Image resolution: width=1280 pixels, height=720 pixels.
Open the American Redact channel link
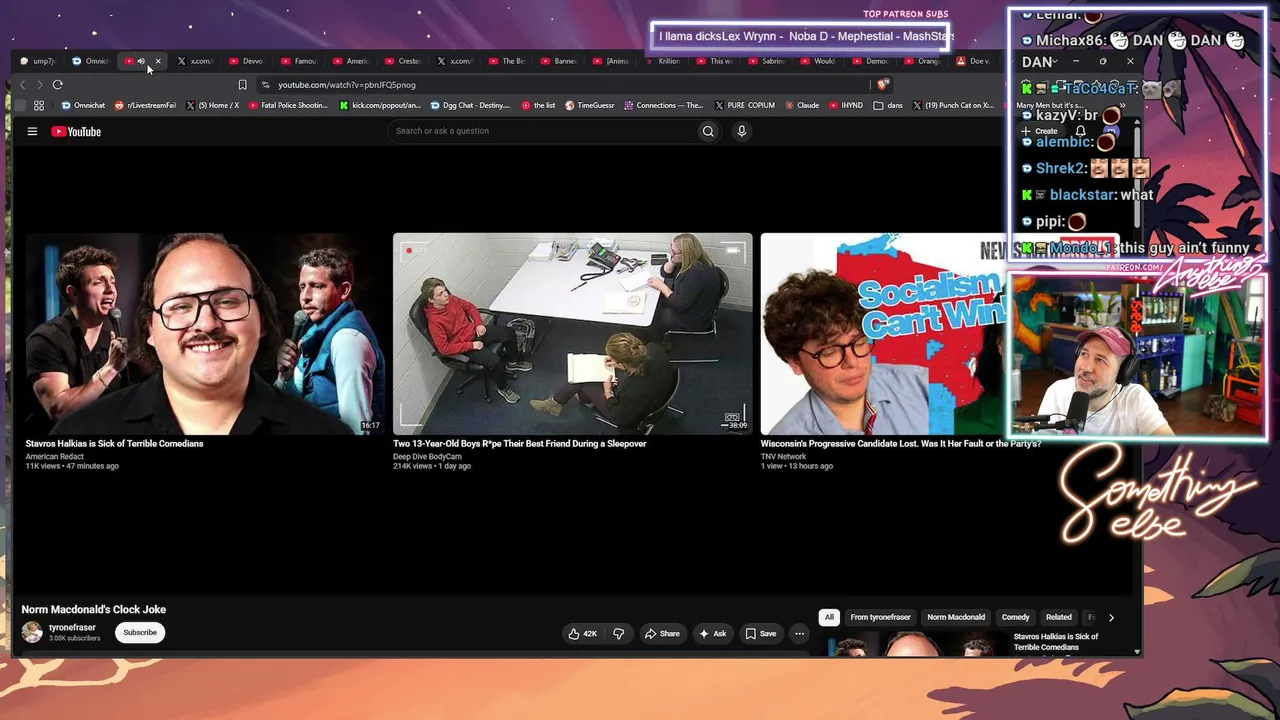point(55,457)
